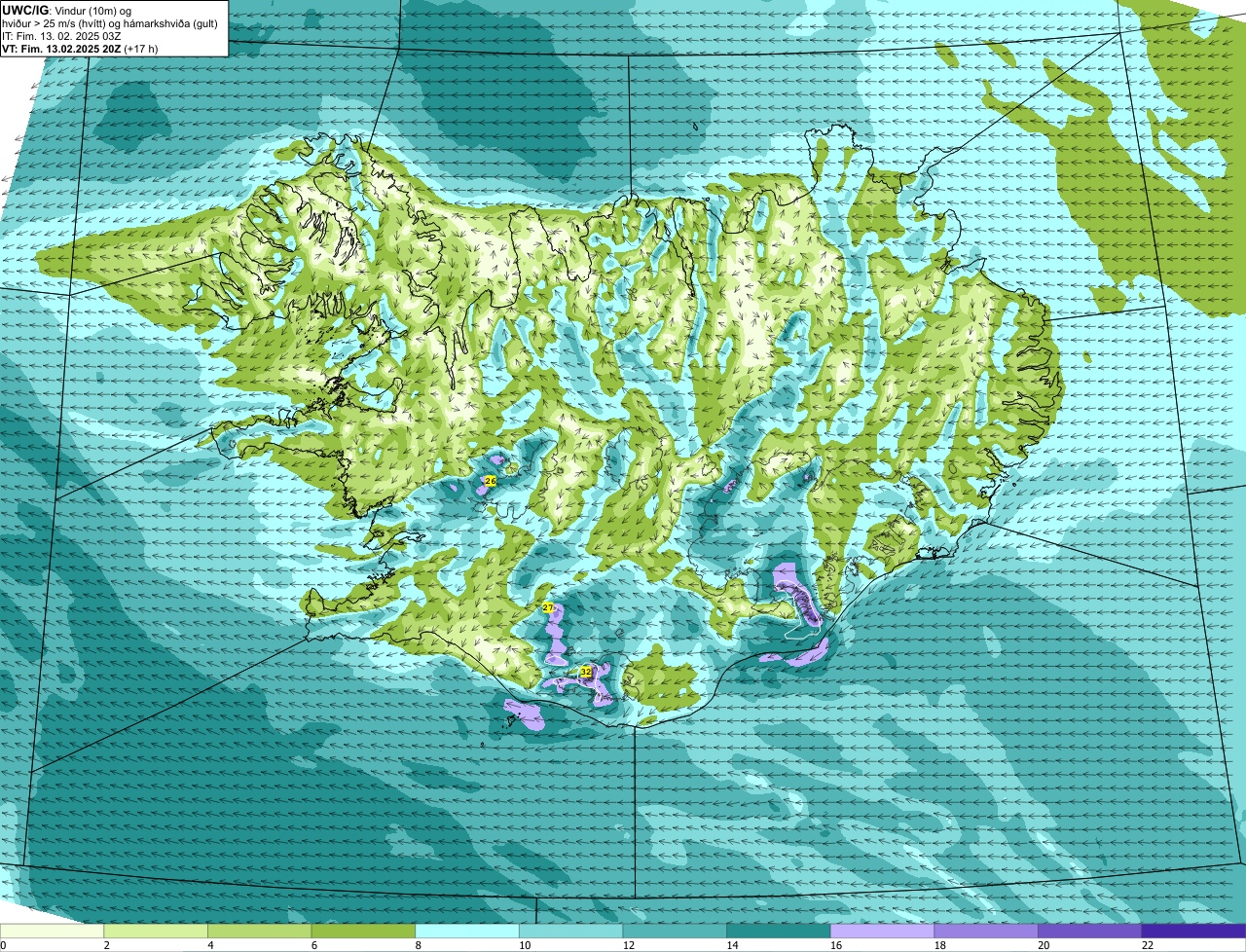Click the legend scale number 18
This screenshot has height=952, width=1246.
tap(940, 945)
